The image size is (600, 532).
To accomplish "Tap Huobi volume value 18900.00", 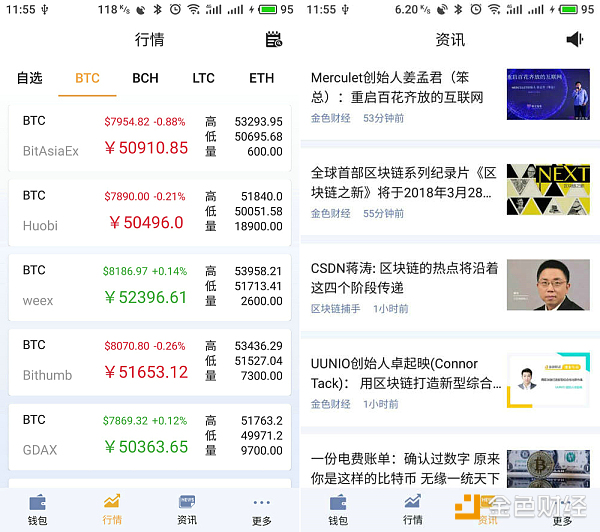I will 259,226.
